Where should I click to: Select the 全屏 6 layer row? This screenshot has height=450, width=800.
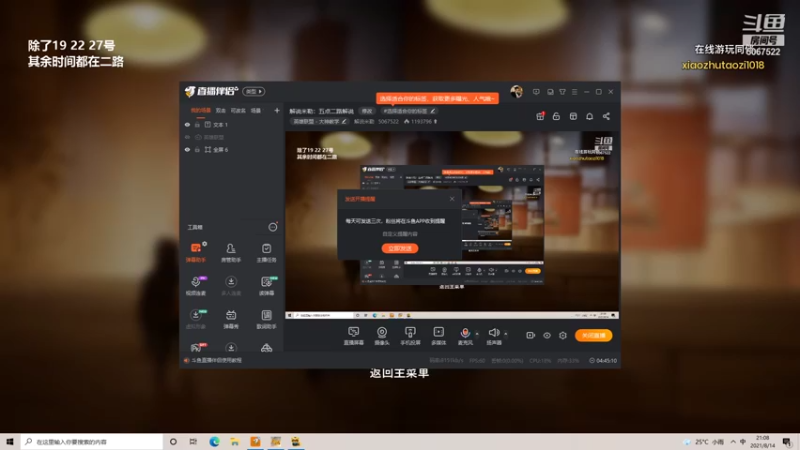coord(232,149)
